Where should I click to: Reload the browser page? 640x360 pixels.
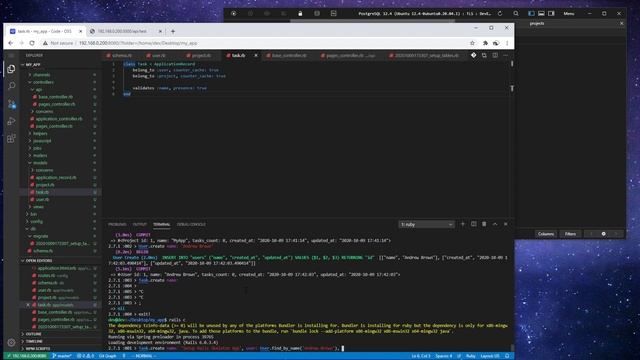32,43
